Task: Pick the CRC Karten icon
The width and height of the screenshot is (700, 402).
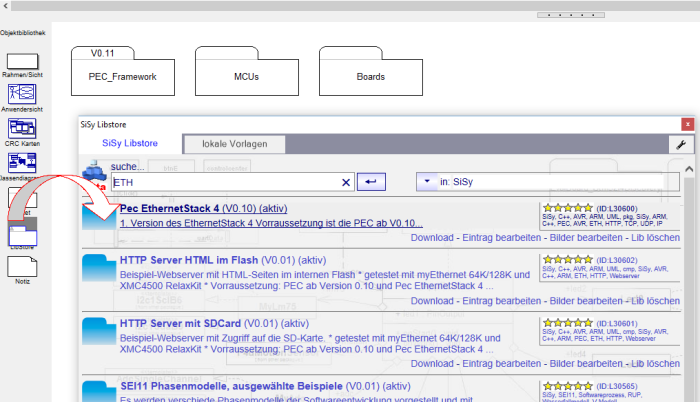Action: [x=22, y=128]
